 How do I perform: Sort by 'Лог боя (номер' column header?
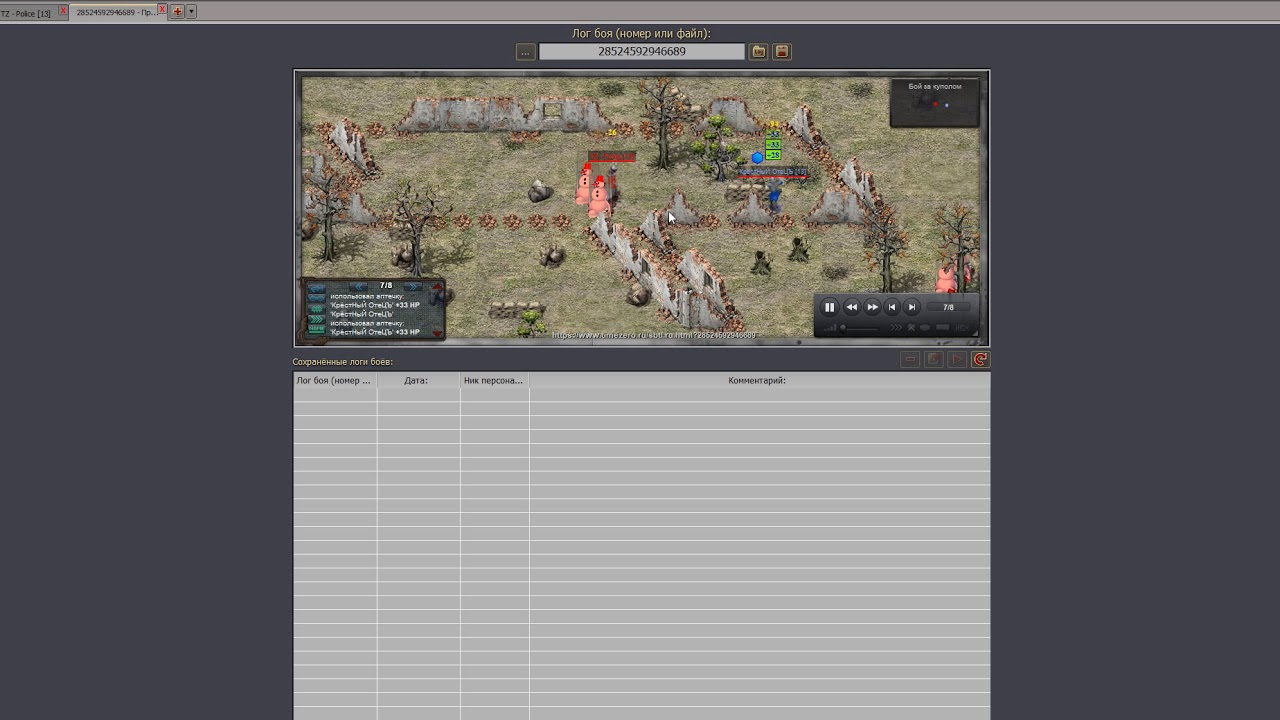pos(335,380)
